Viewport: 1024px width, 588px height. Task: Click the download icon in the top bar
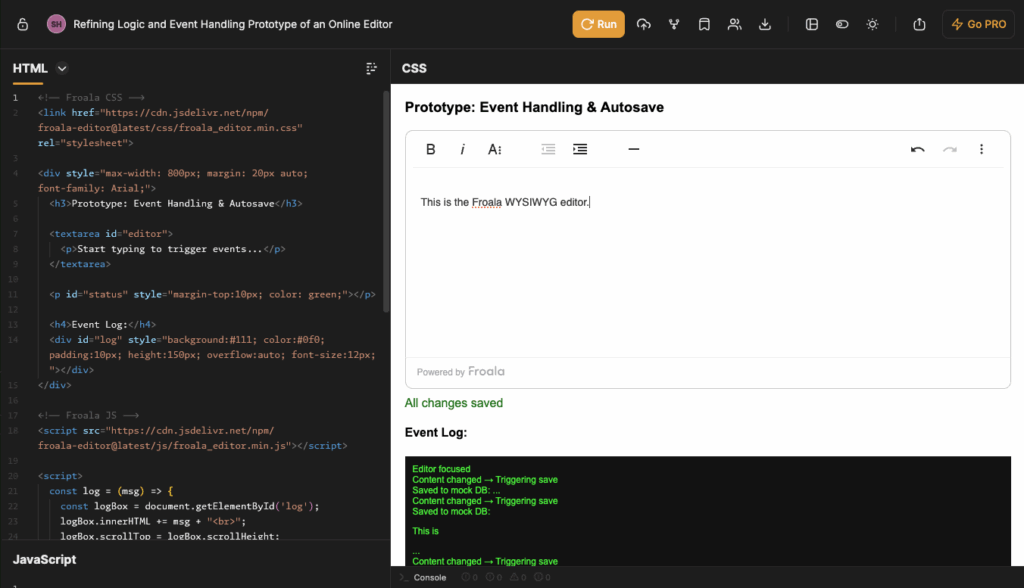(765, 24)
